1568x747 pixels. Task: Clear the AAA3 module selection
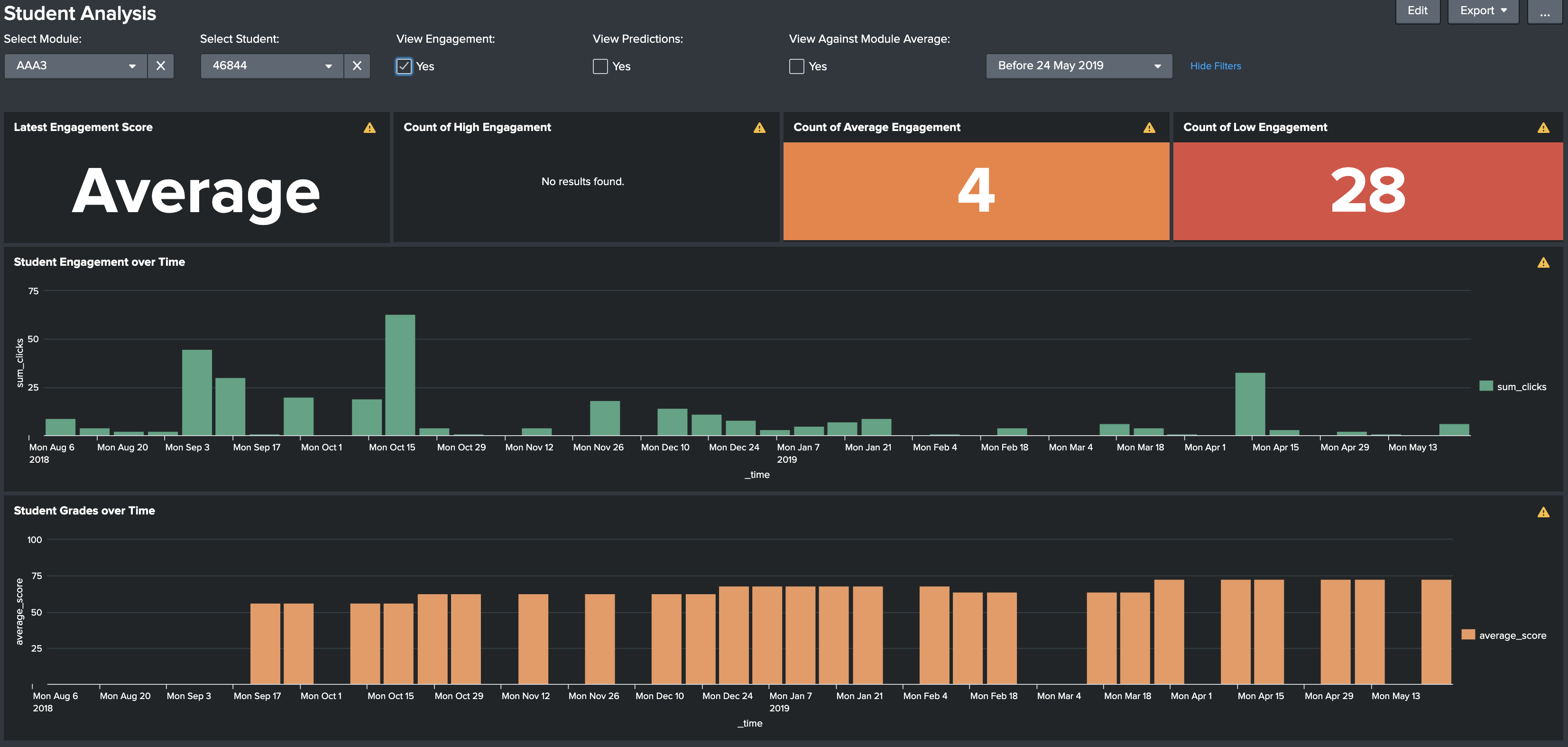click(x=161, y=66)
